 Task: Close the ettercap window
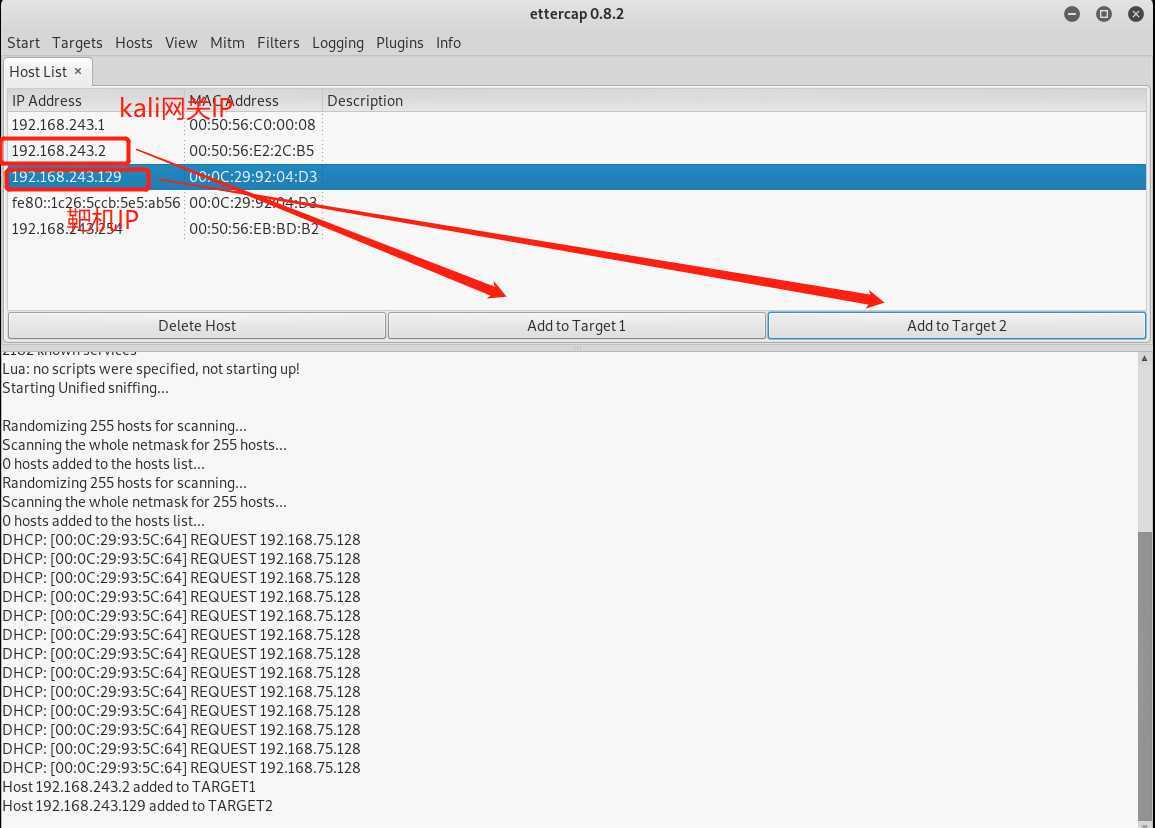click(1136, 14)
